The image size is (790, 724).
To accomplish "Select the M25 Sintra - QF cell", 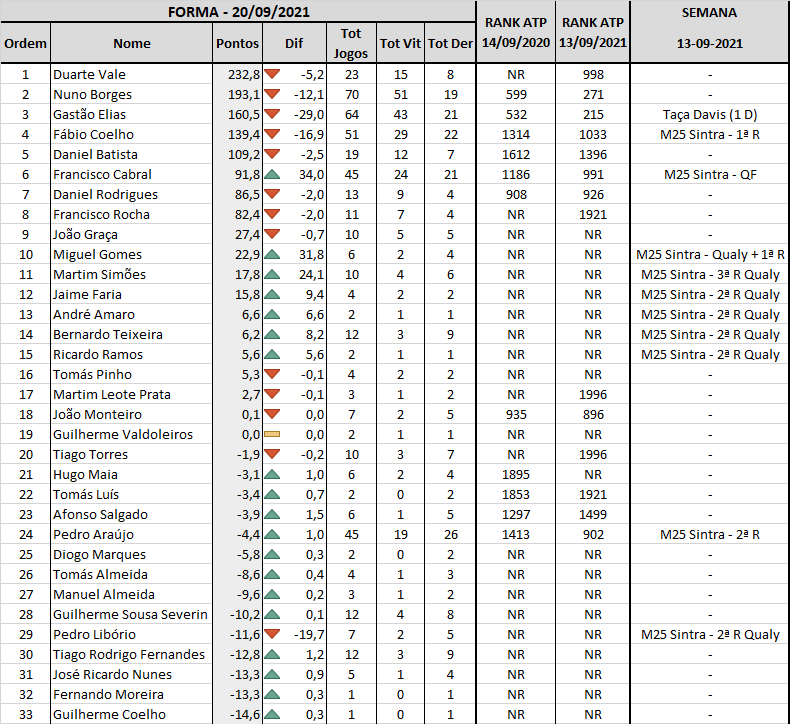I will pyautogui.click(x=709, y=174).
